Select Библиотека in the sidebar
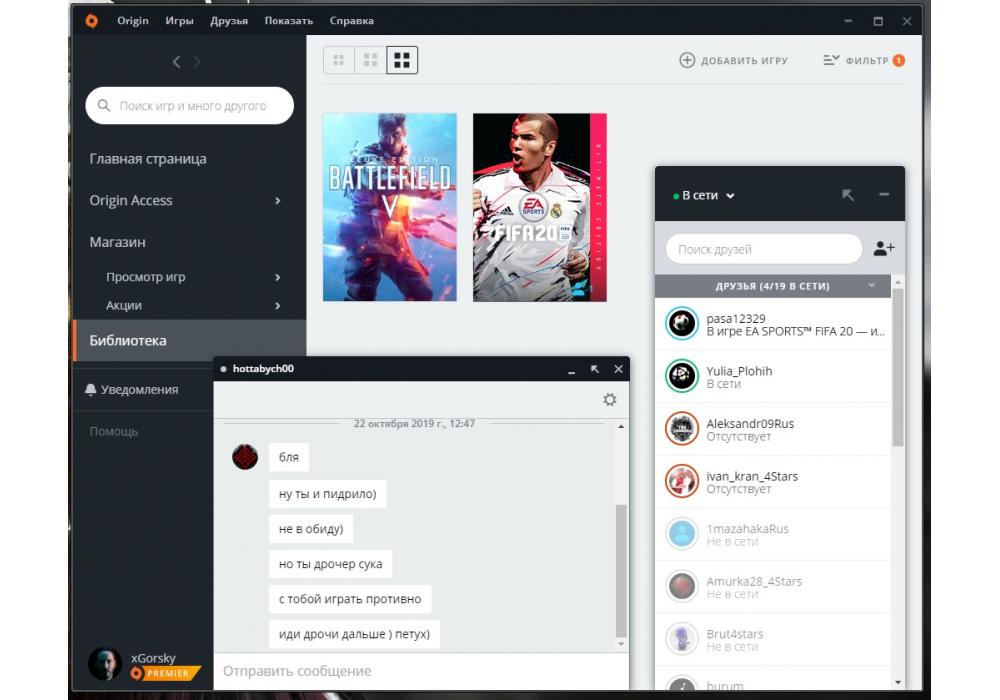Screen dimensions: 1000x700 pos(190,340)
